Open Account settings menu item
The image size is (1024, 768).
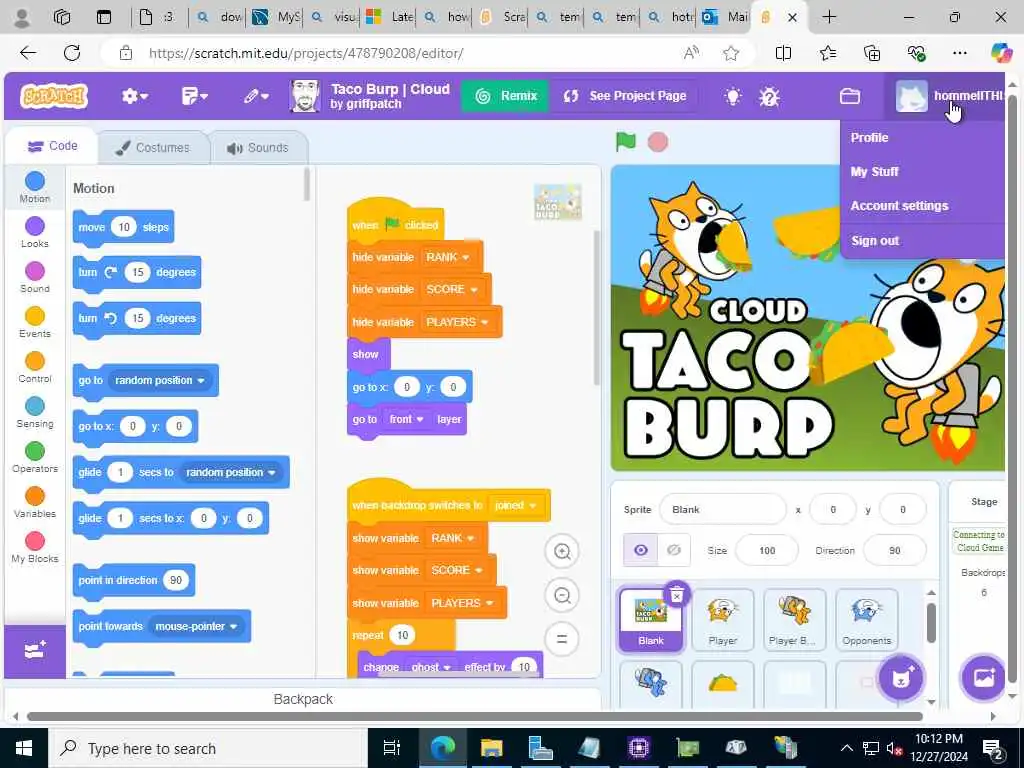point(899,206)
